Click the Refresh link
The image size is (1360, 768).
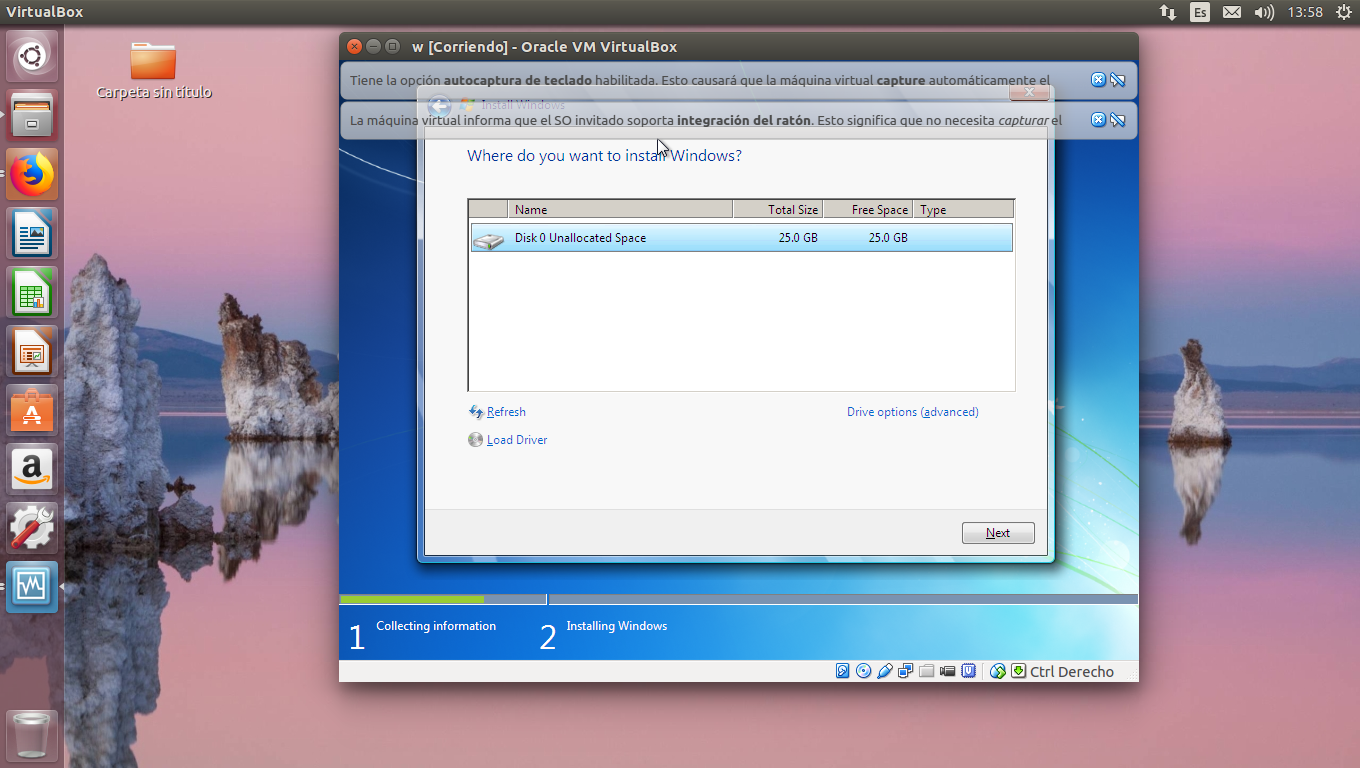506,412
